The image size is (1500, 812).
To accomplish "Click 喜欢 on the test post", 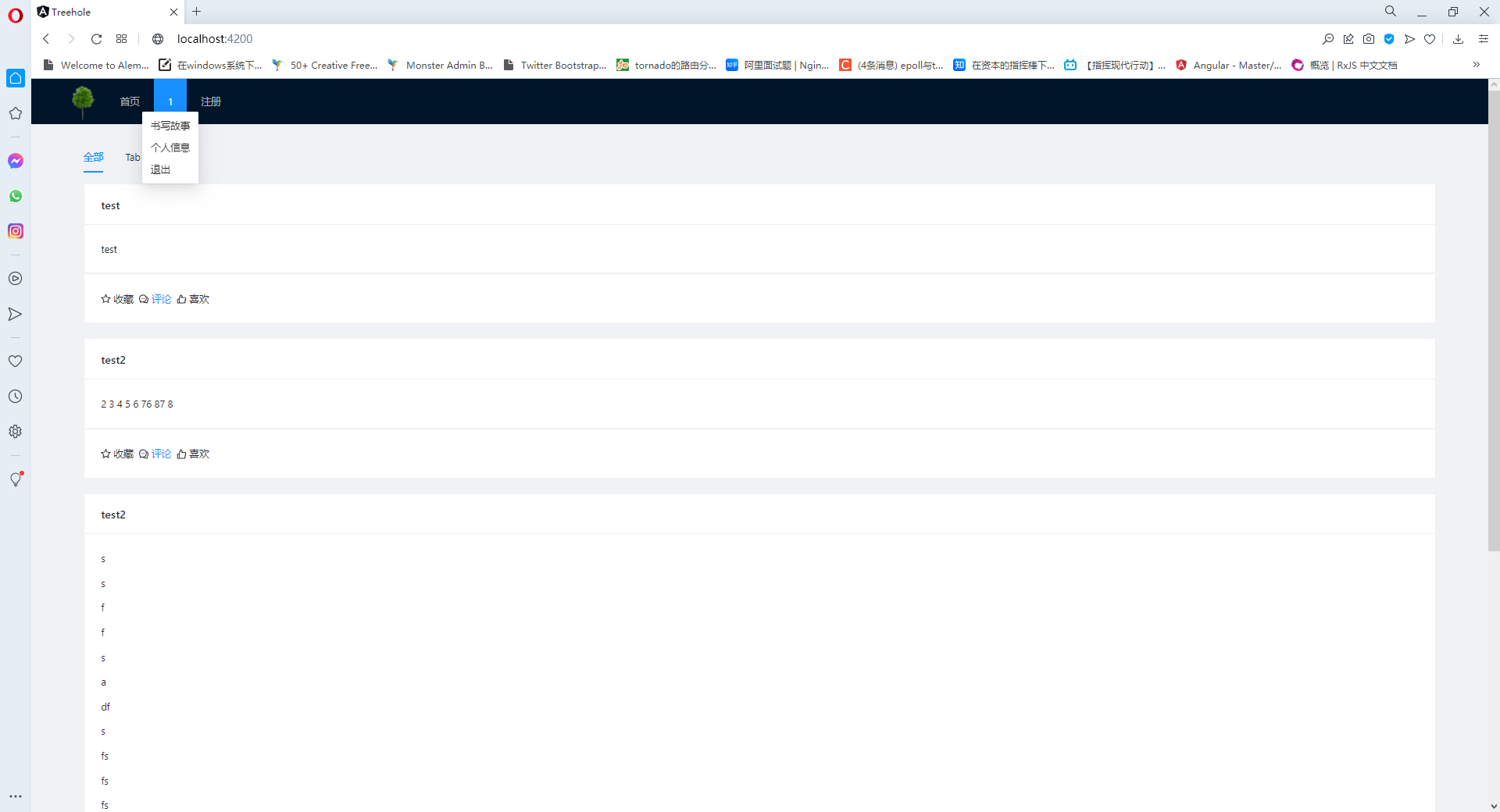I will 193,299.
